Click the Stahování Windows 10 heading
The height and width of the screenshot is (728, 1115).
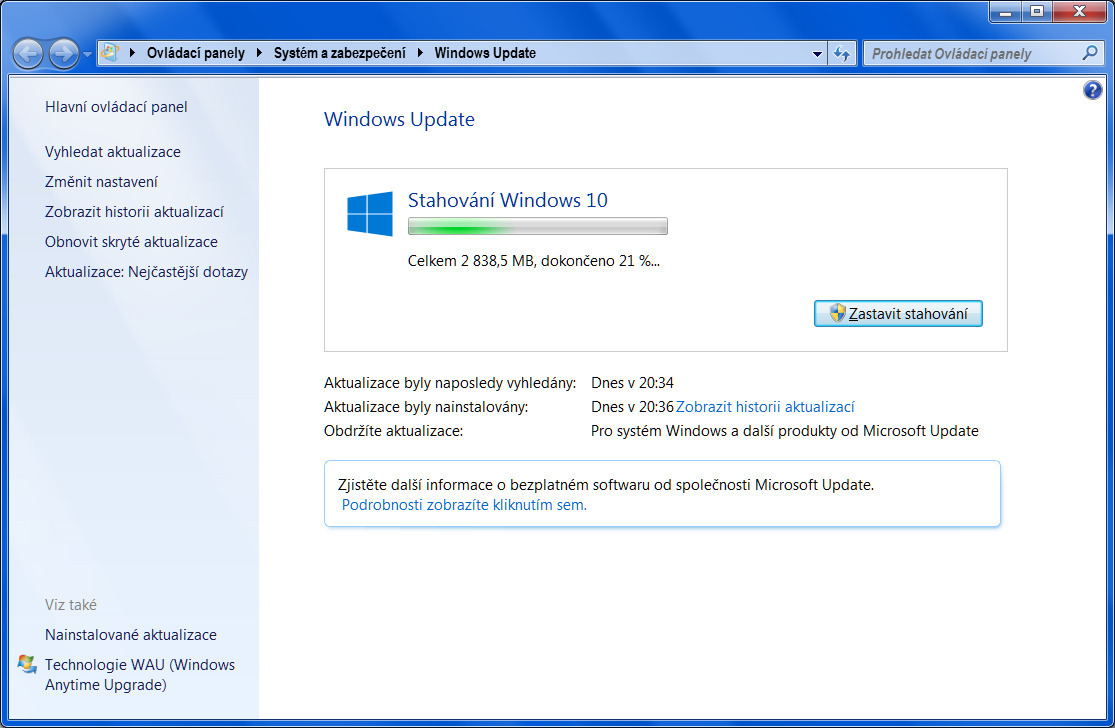coord(507,200)
